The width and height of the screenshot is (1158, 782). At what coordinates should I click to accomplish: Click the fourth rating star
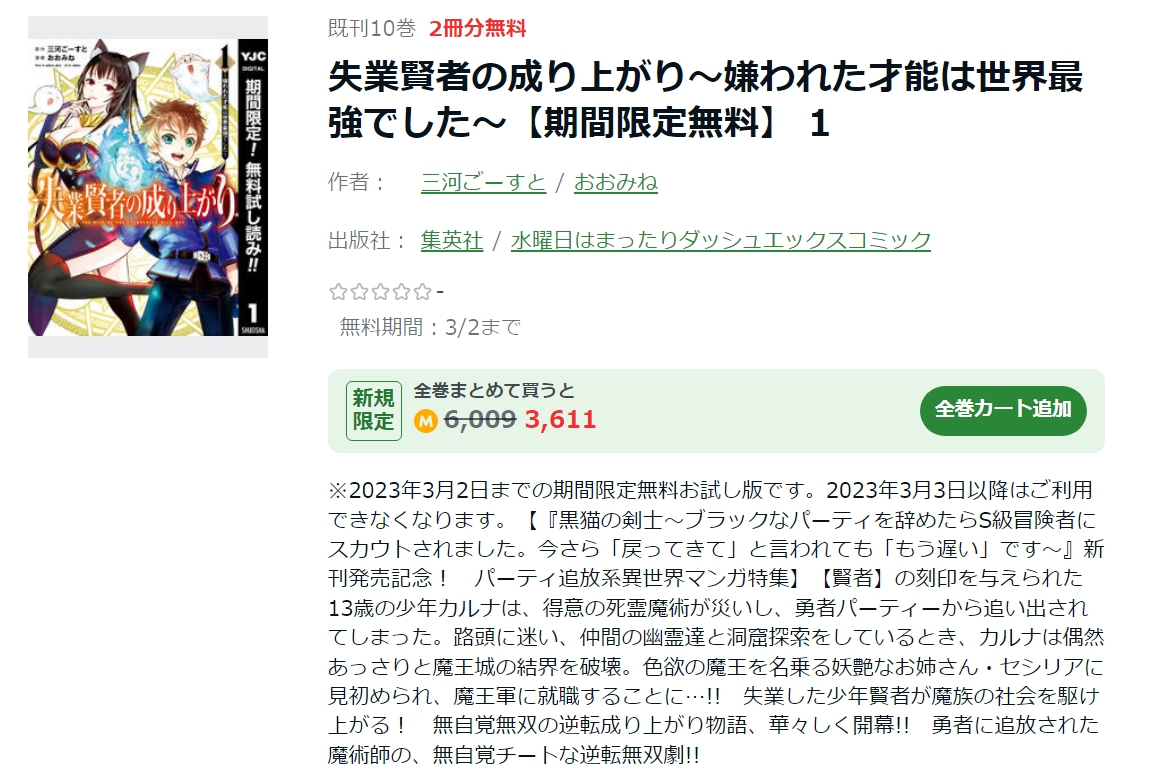(401, 292)
